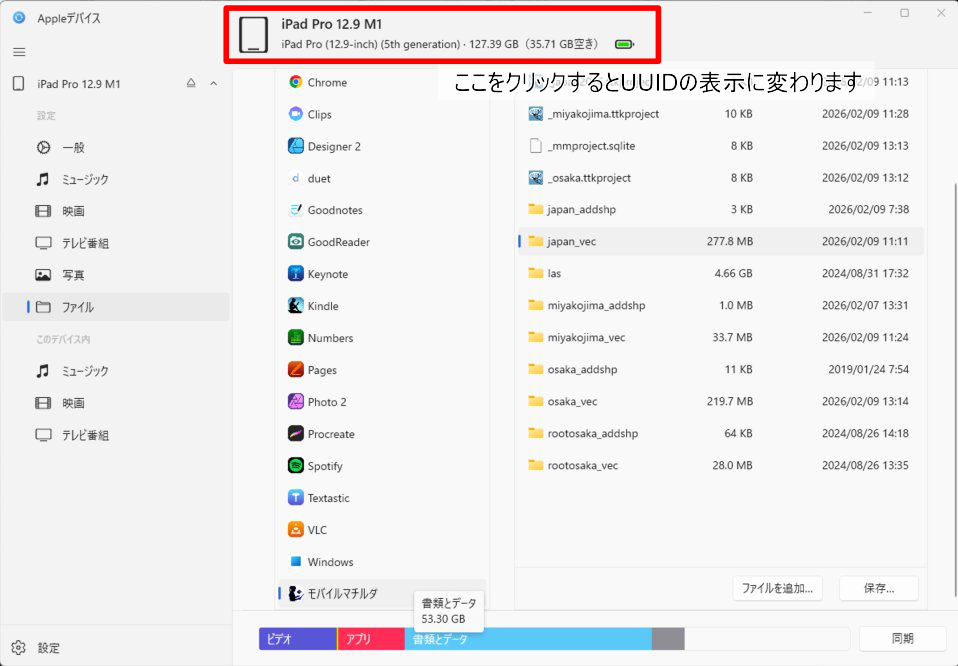
Task: Select the japan_vec folder
Action: tap(572, 241)
